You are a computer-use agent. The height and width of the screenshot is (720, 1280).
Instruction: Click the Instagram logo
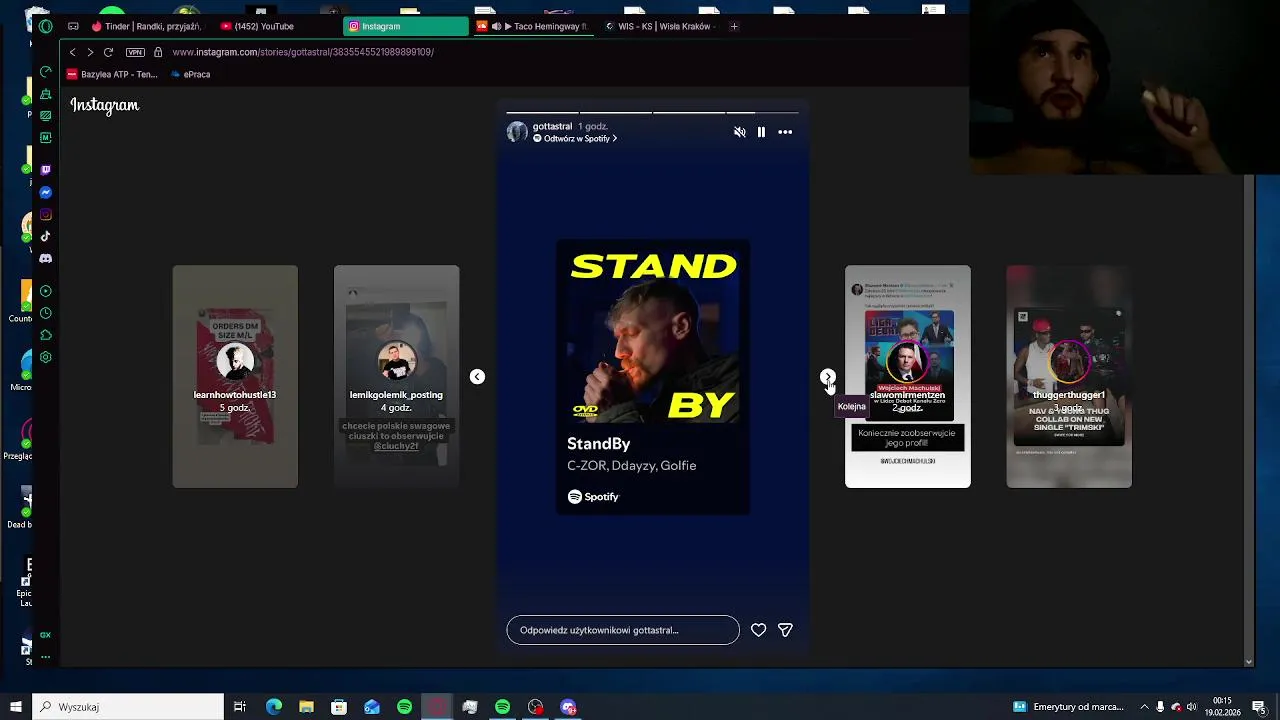click(x=105, y=105)
